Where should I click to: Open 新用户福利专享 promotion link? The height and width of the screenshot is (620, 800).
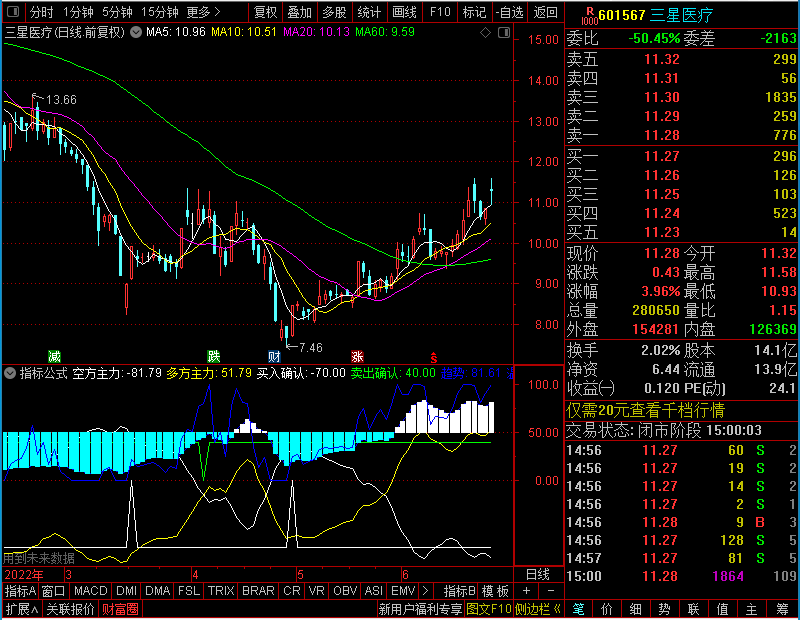(420, 609)
